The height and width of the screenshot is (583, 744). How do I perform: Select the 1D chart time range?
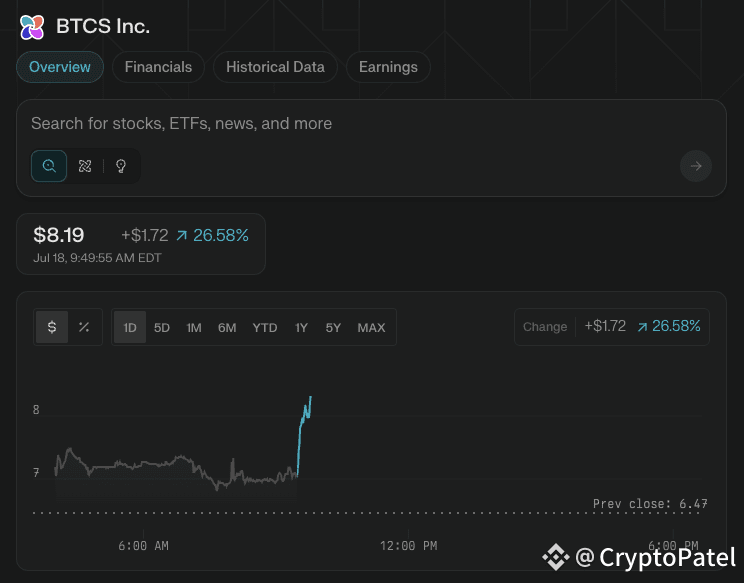tap(130, 327)
